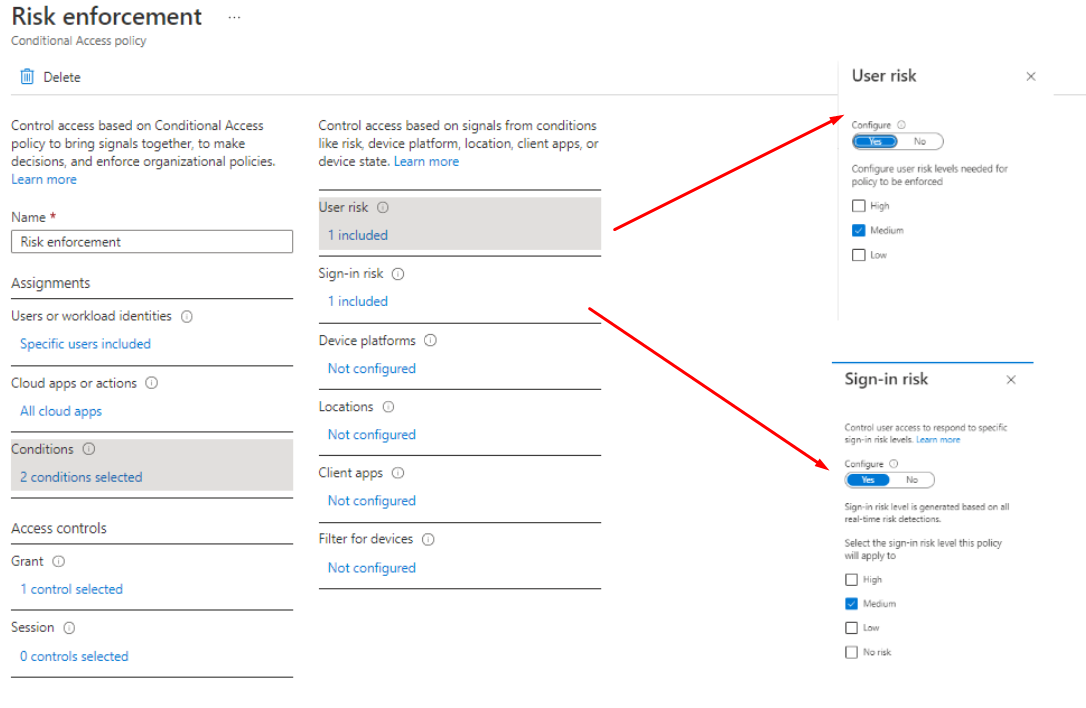Click the Delete trash icon
The height and width of the screenshot is (708, 1086).
pos(27,77)
